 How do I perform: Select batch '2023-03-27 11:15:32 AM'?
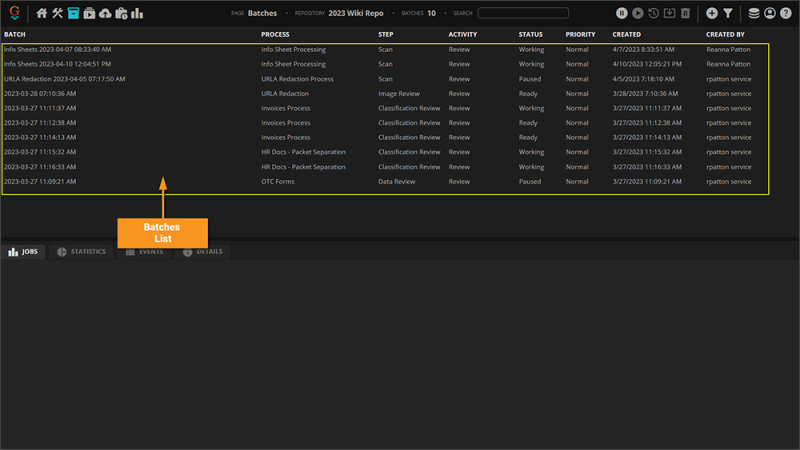[40, 152]
